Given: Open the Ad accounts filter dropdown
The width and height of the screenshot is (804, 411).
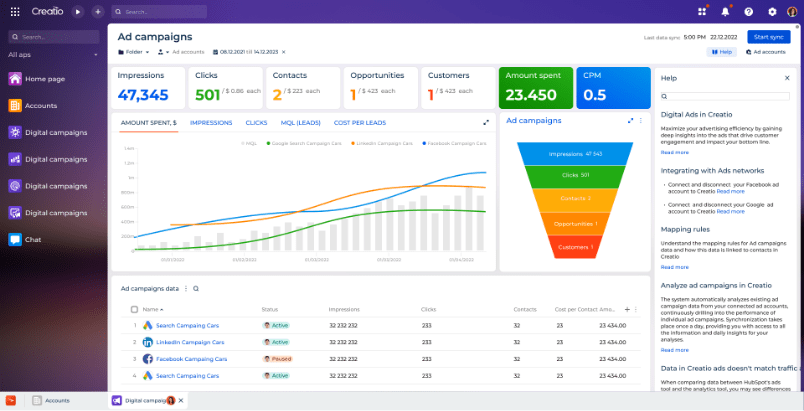Looking at the screenshot, I should 181,52.
